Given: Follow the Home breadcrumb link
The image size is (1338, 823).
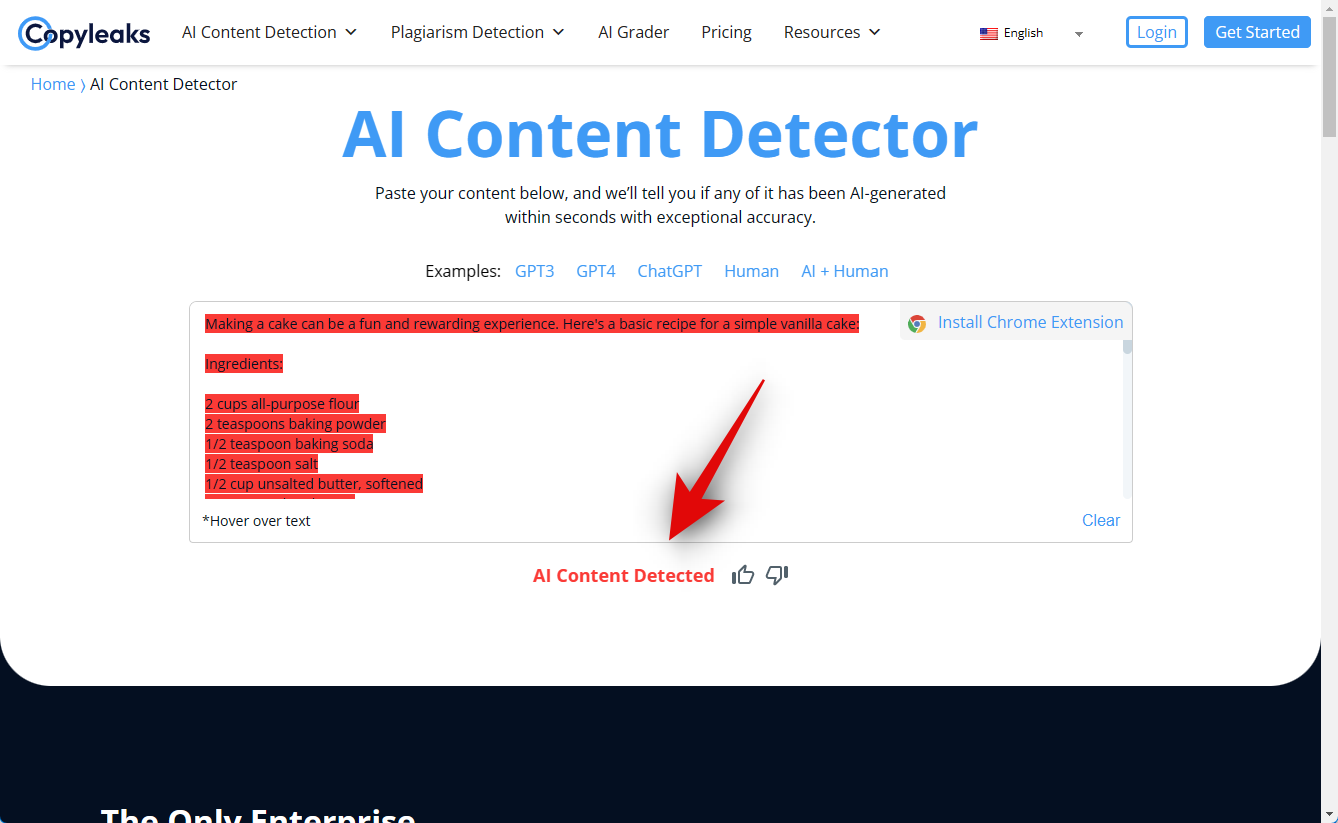Looking at the screenshot, I should click(53, 84).
